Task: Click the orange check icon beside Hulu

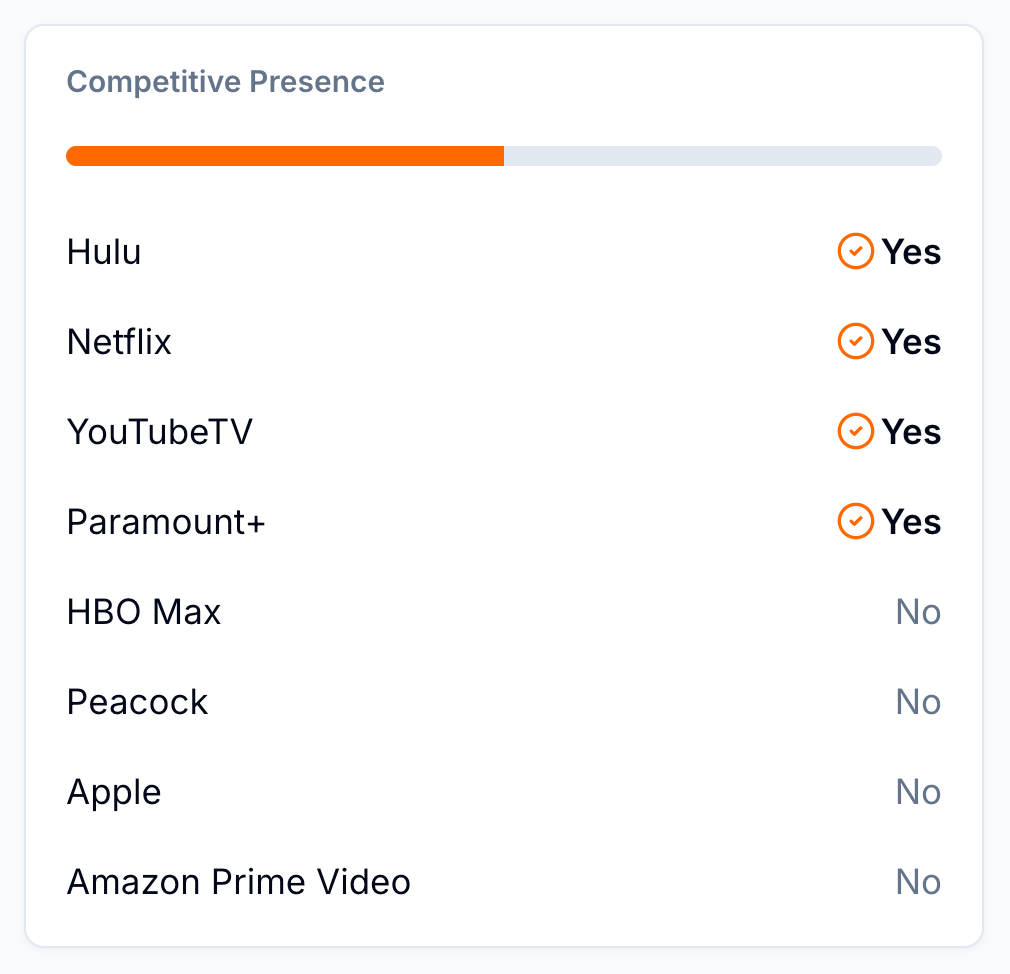Action: point(856,251)
